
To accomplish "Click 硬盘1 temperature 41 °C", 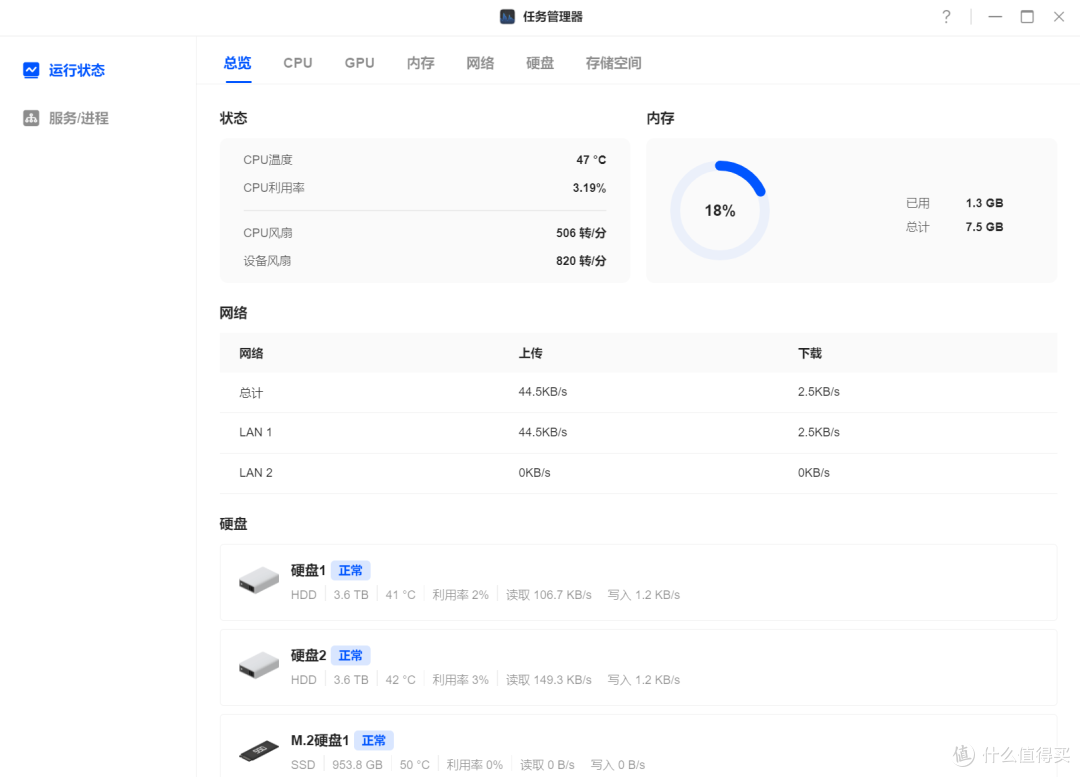I will [400, 595].
